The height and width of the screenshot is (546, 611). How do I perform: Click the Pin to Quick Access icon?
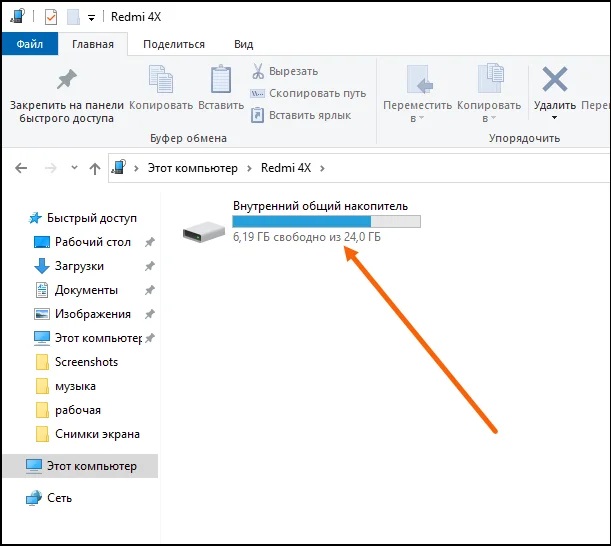pos(67,79)
